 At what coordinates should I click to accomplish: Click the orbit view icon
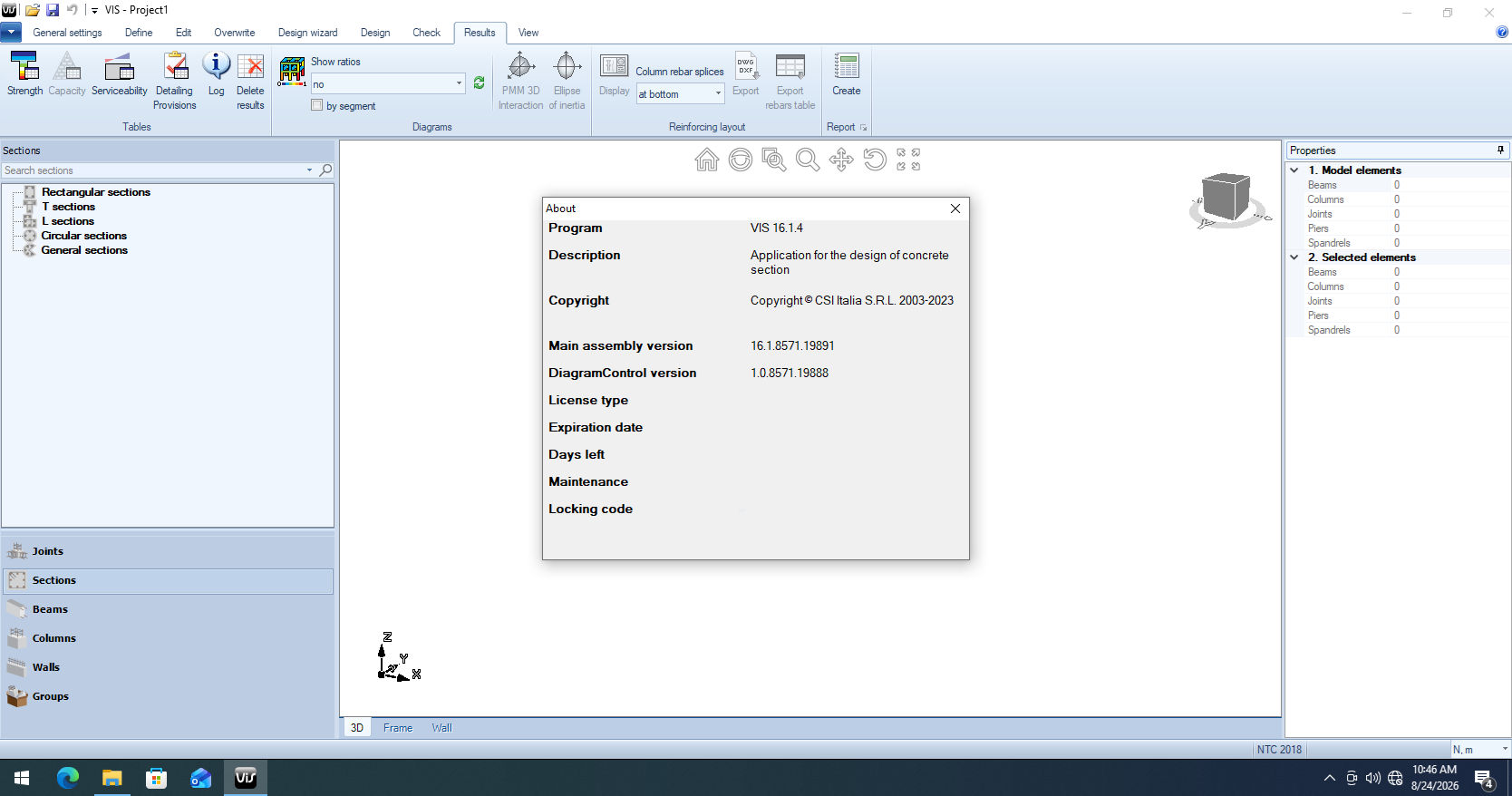coord(741,160)
